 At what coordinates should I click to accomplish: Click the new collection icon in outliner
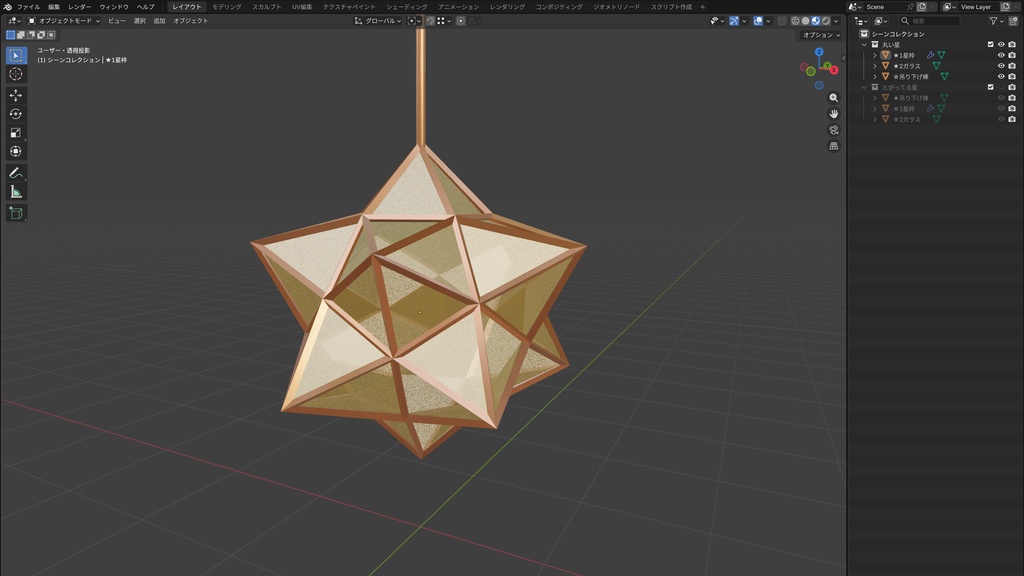pos(1014,21)
